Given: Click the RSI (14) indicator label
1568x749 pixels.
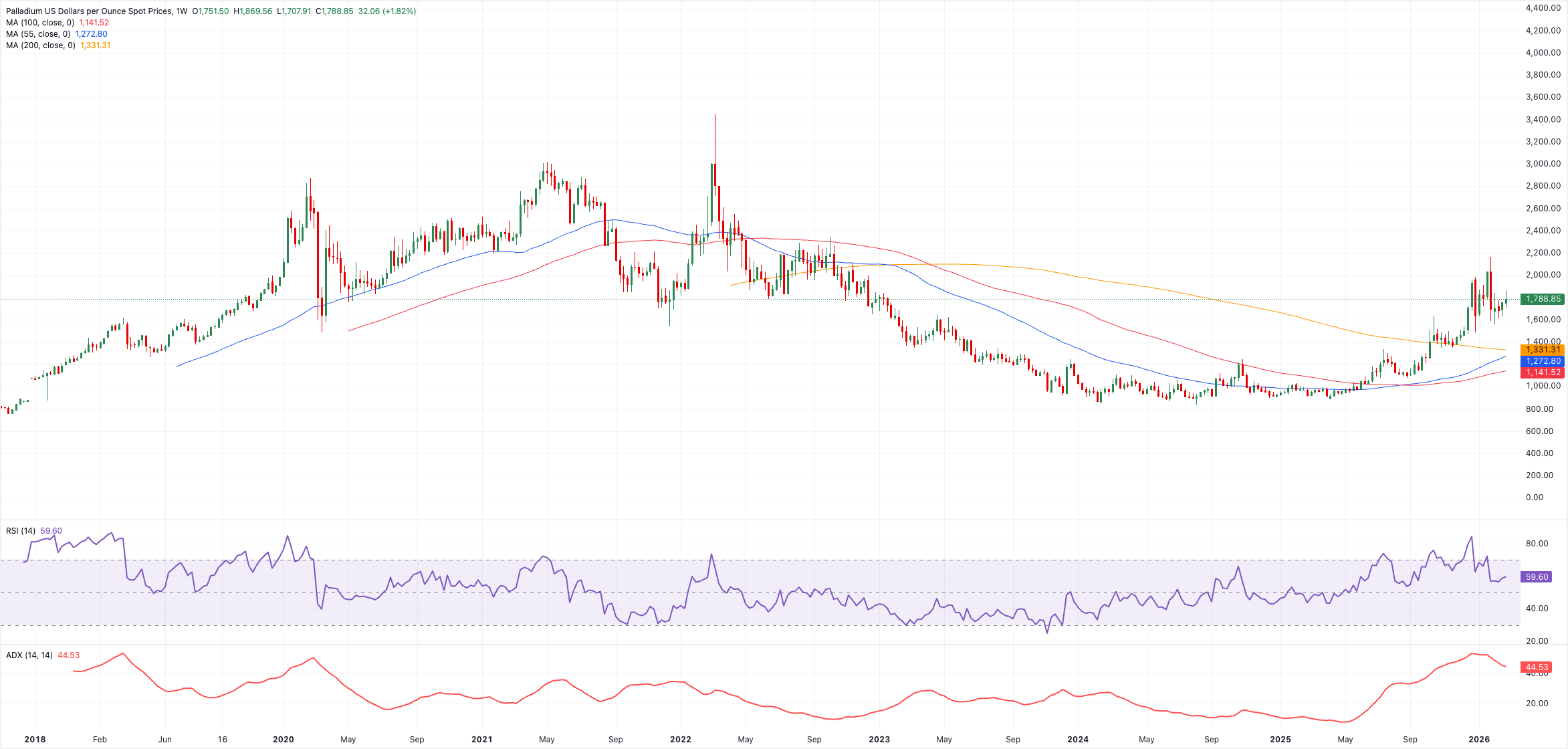Looking at the screenshot, I should (x=20, y=531).
